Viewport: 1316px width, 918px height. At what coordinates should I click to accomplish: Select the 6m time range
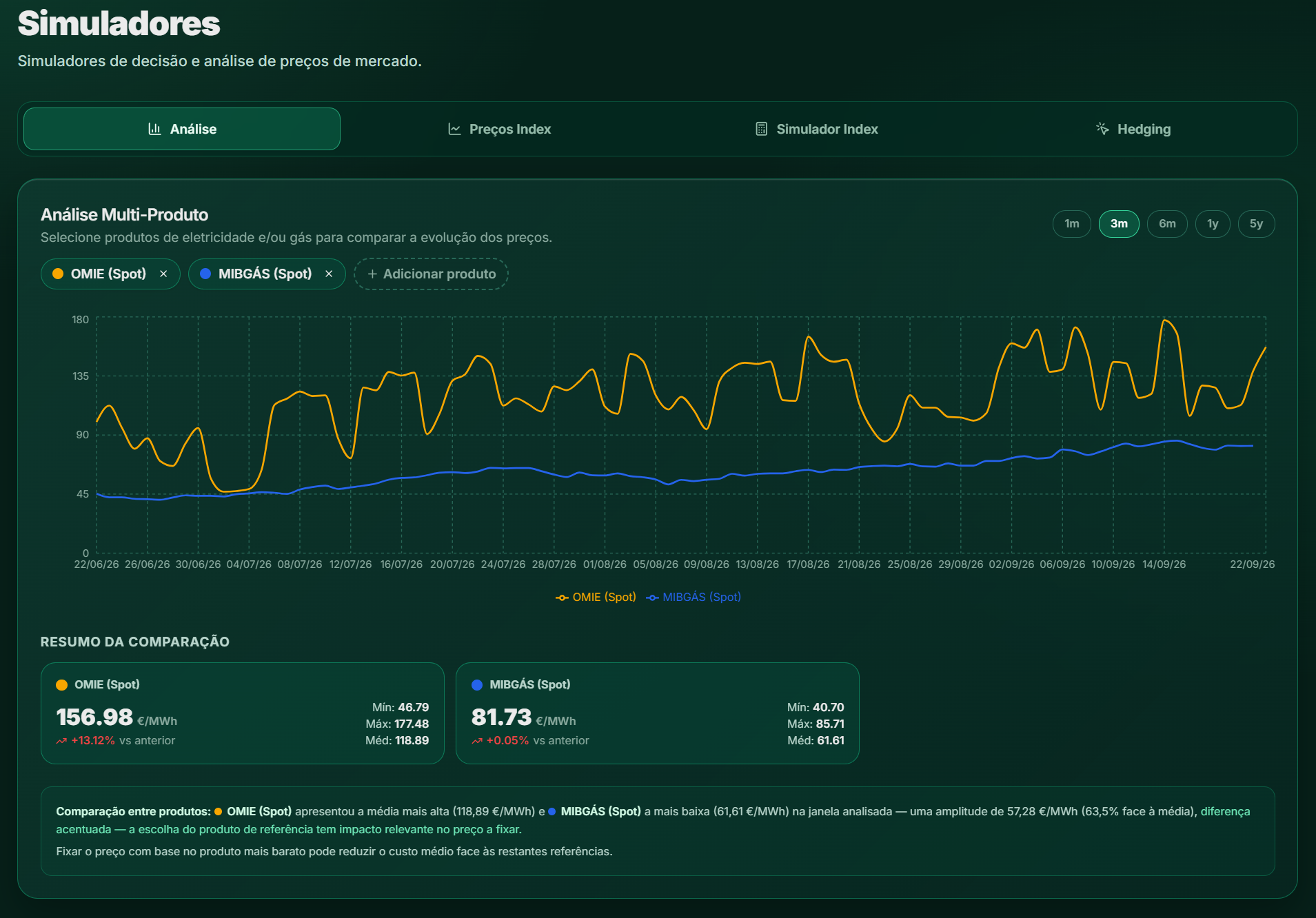[1167, 224]
